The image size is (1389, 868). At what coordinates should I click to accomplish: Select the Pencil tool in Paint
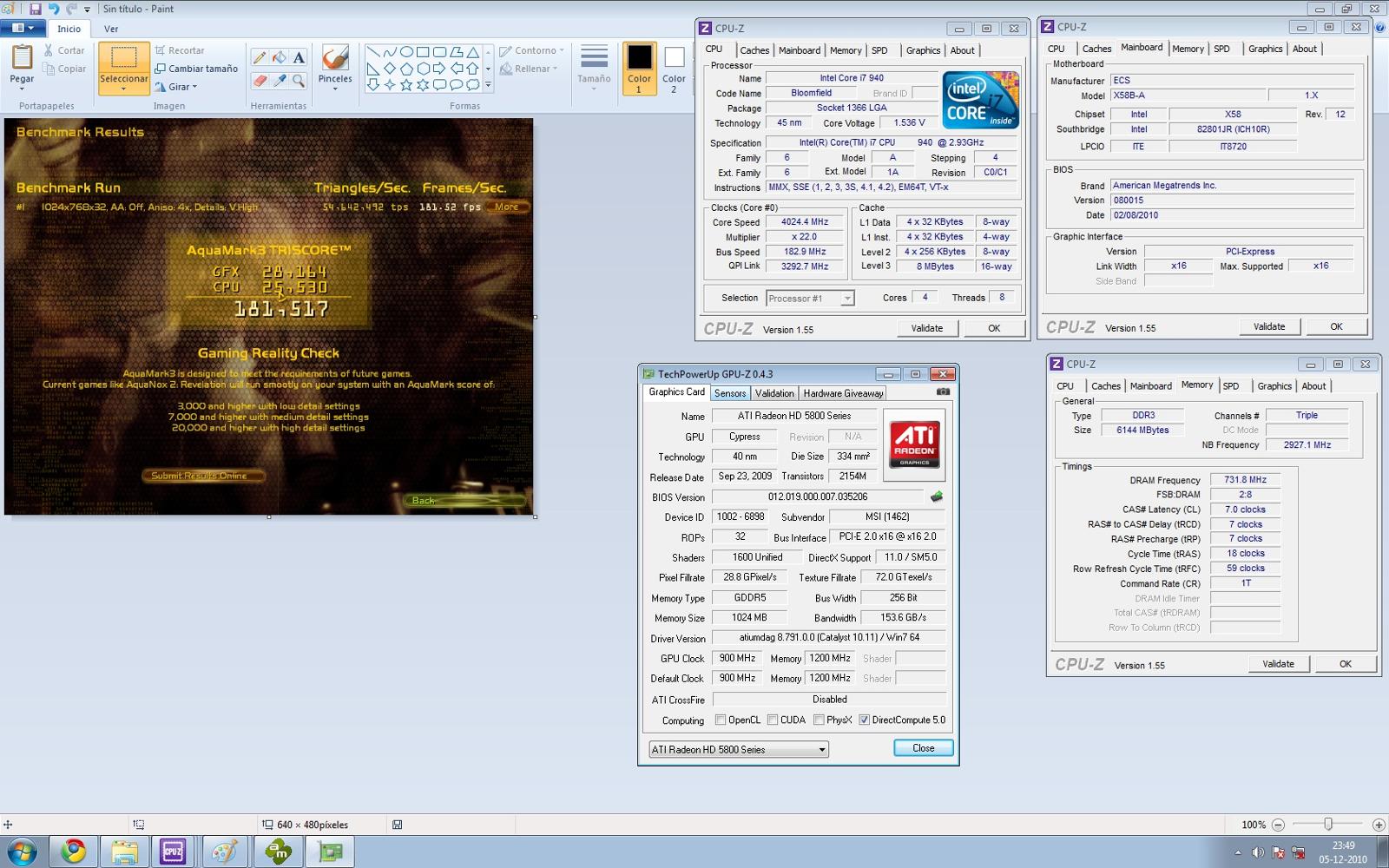(260, 57)
